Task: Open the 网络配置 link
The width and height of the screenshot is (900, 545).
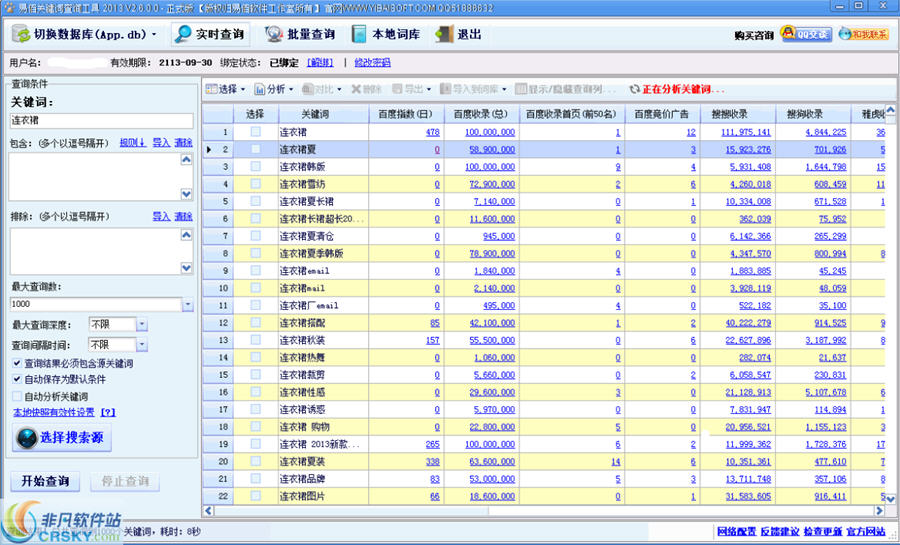Action: tap(736, 532)
